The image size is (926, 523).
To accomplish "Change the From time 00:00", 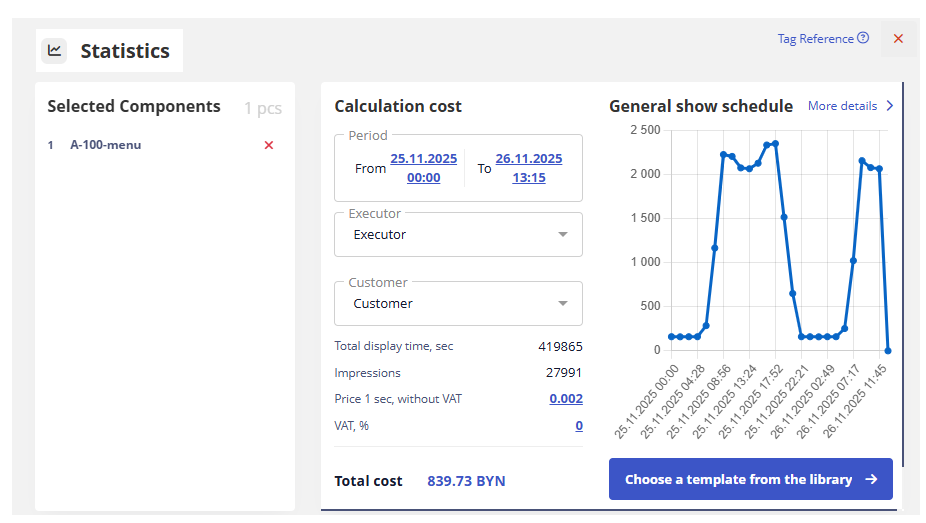I will [423, 178].
